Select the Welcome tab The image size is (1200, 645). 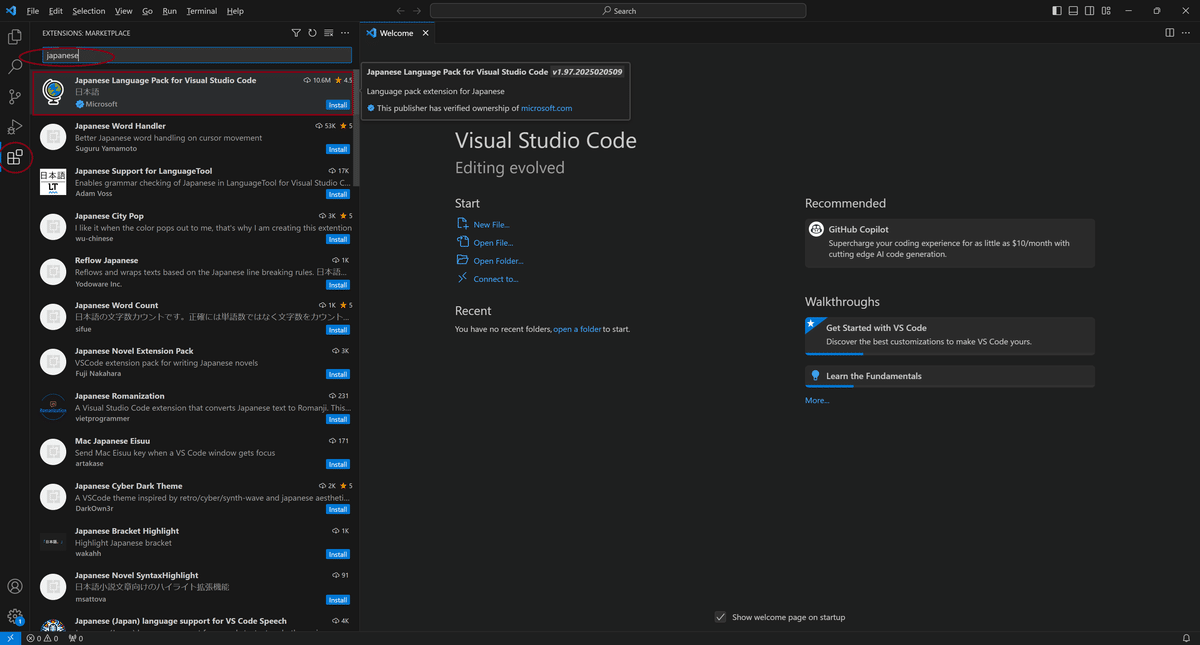click(396, 31)
